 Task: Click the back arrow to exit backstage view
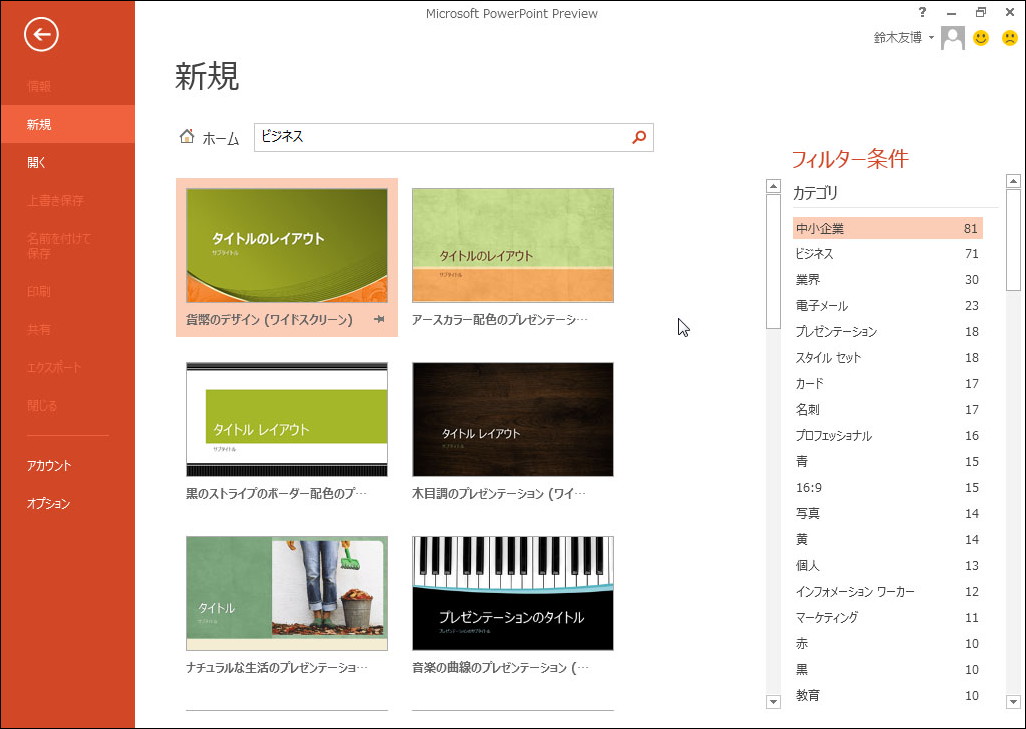[x=39, y=35]
